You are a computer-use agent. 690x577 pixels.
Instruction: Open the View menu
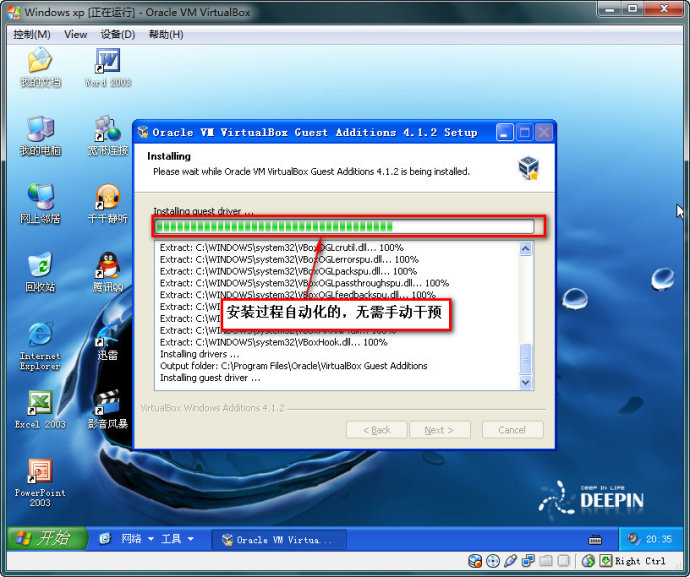pos(76,34)
